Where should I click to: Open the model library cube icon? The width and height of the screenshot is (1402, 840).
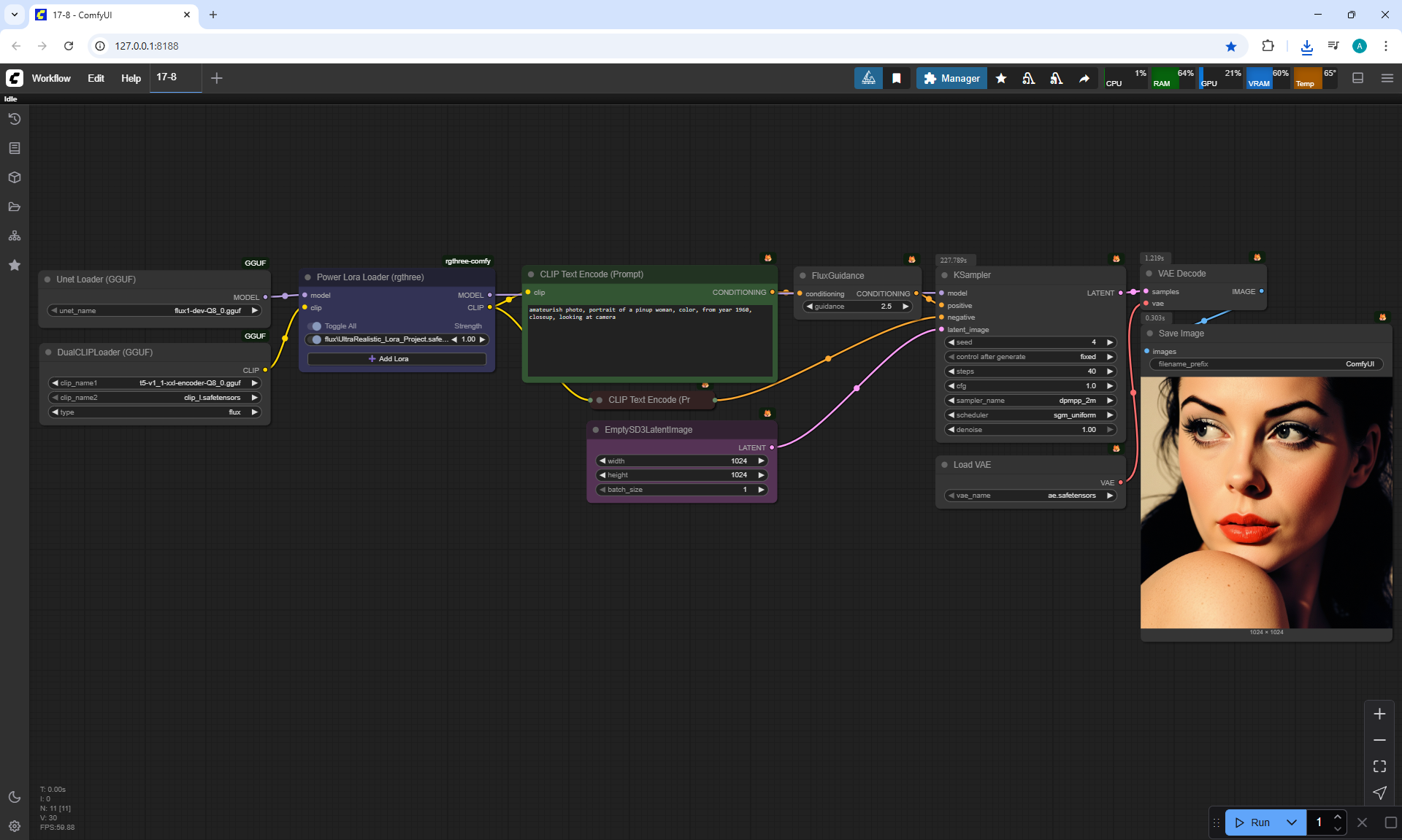[15, 177]
